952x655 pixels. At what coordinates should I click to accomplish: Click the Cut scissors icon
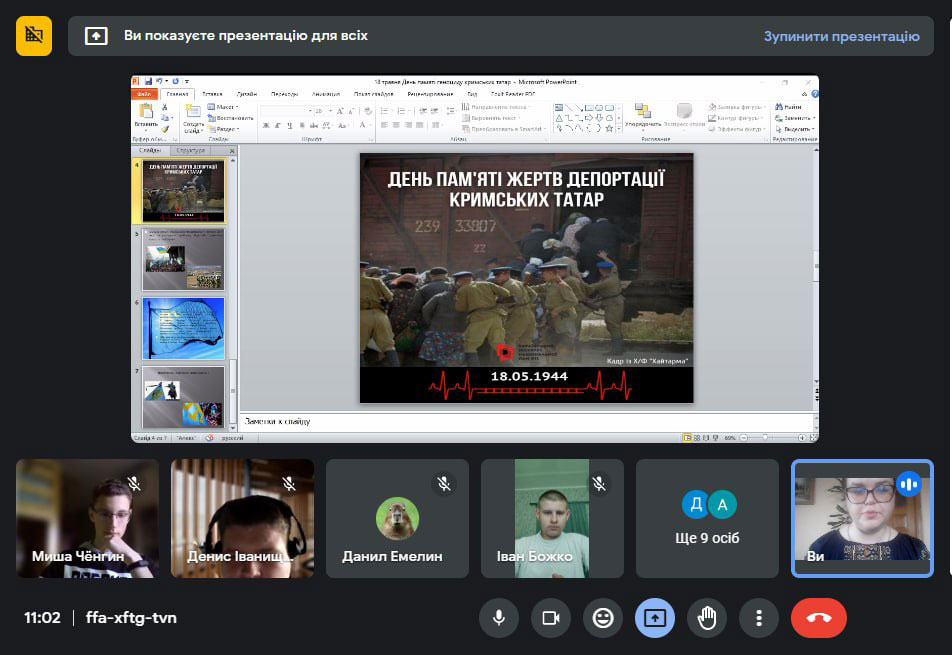pyautogui.click(x=165, y=107)
